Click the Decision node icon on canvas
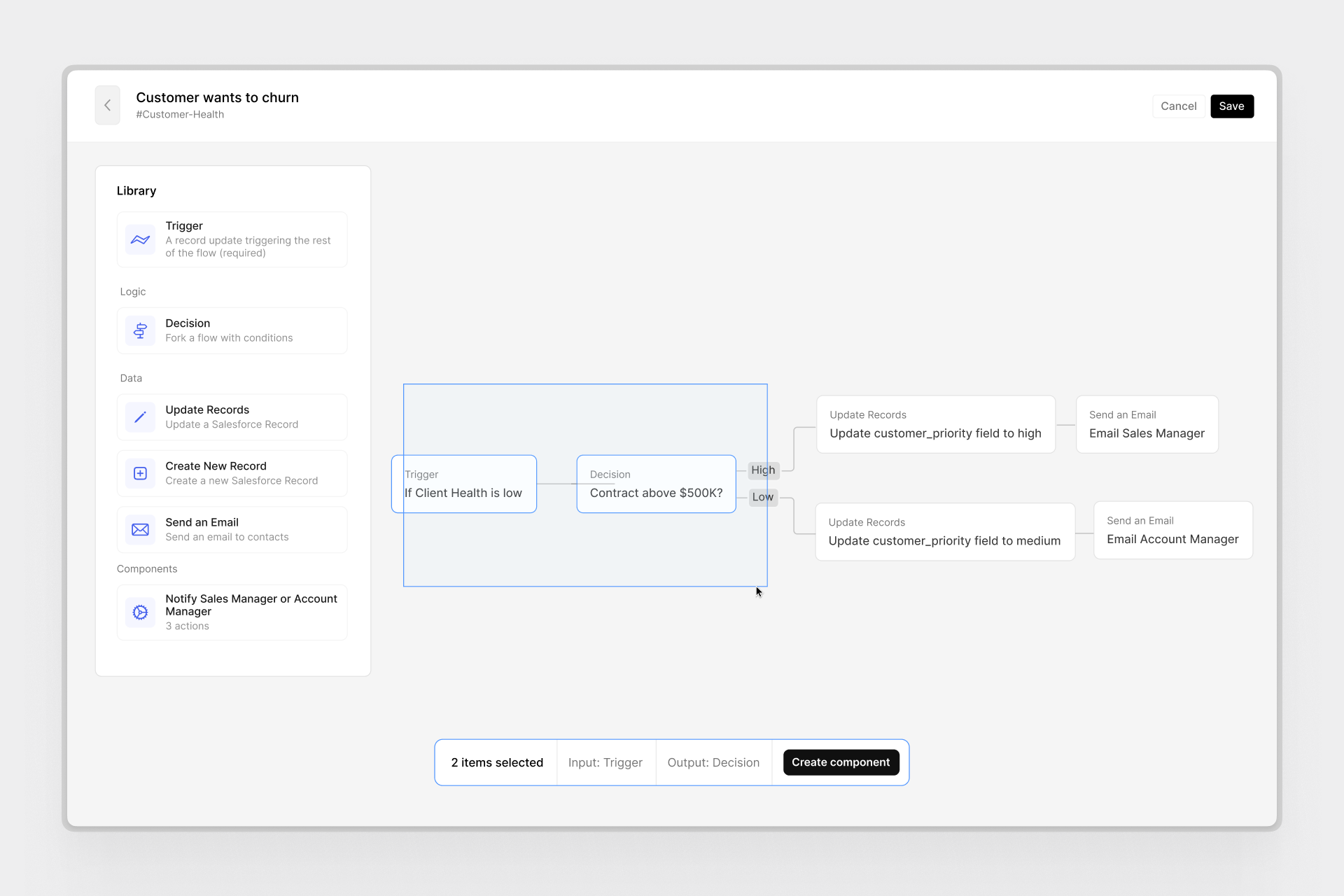 click(x=656, y=484)
